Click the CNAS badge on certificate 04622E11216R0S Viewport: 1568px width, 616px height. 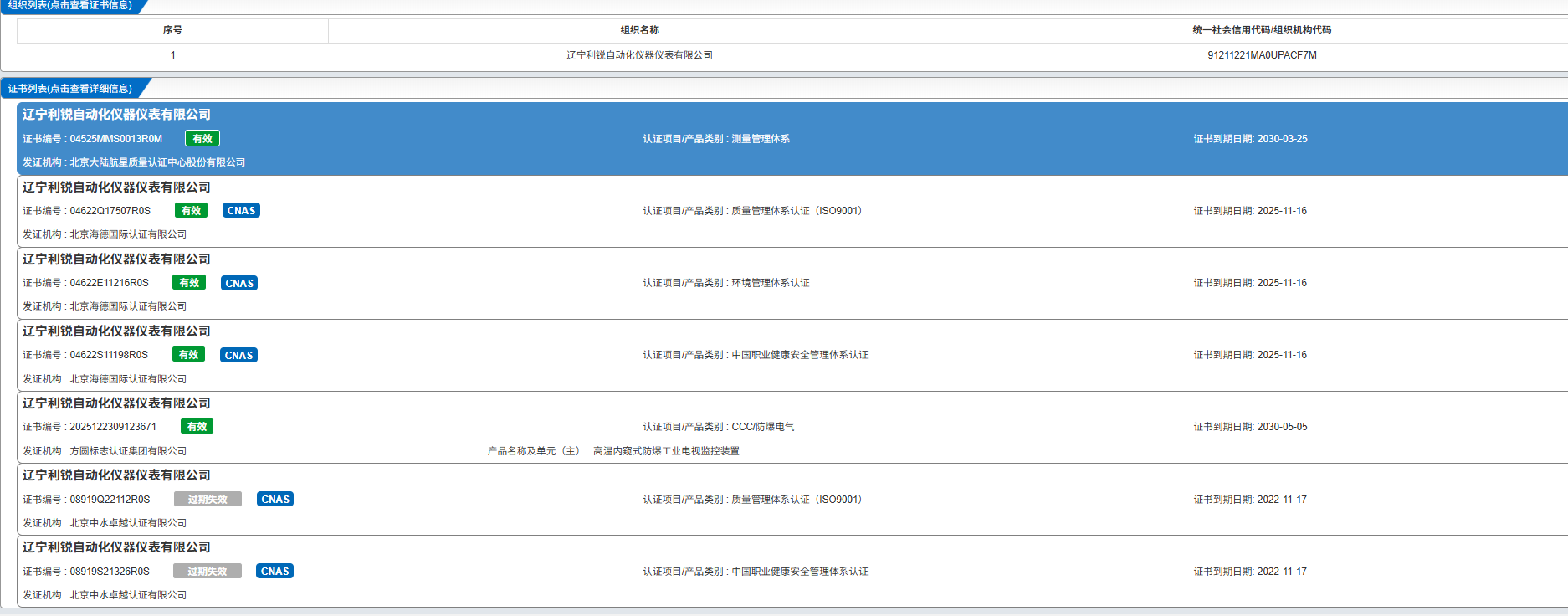pyautogui.click(x=239, y=283)
